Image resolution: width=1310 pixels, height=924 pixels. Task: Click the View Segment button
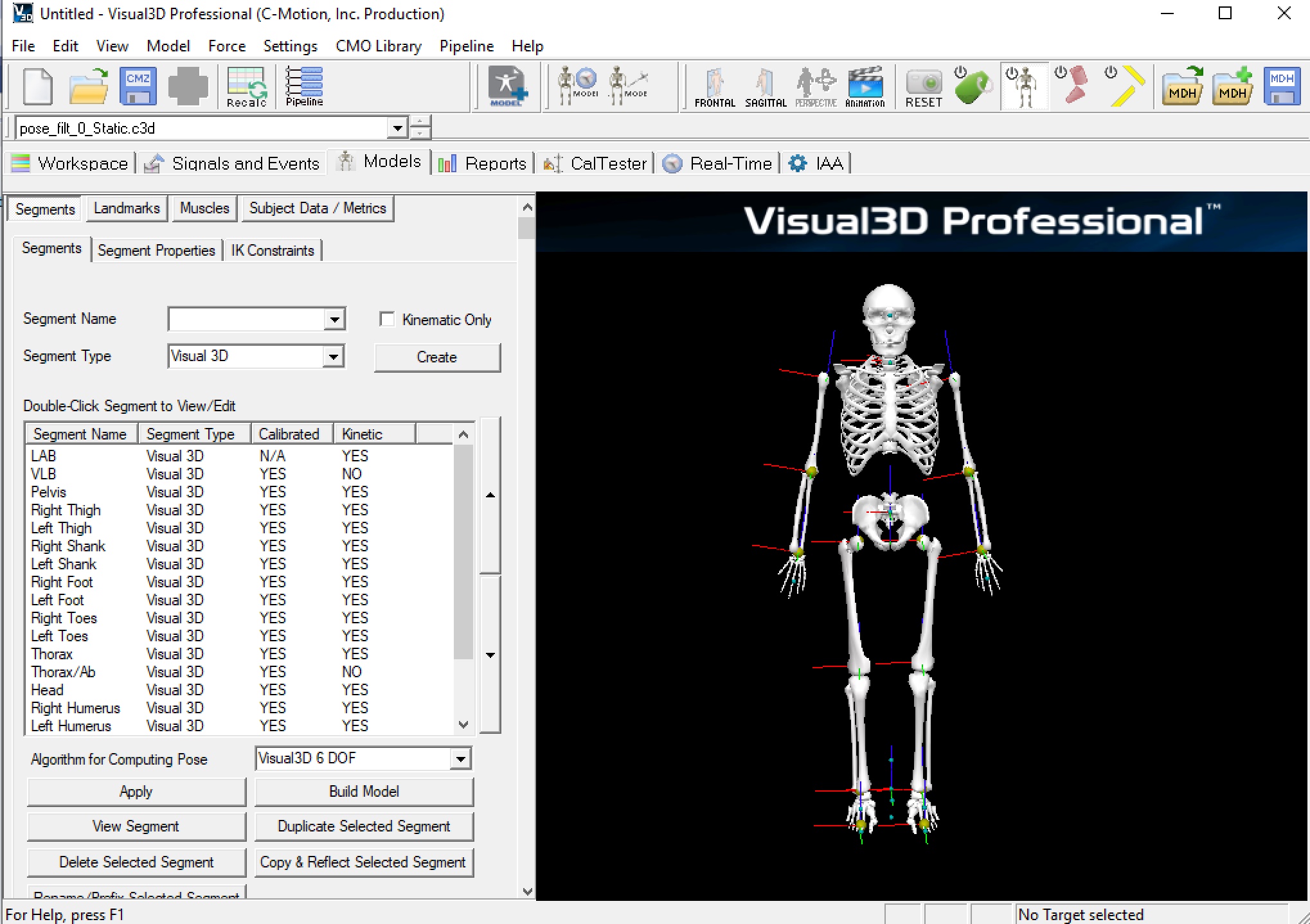[x=136, y=826]
